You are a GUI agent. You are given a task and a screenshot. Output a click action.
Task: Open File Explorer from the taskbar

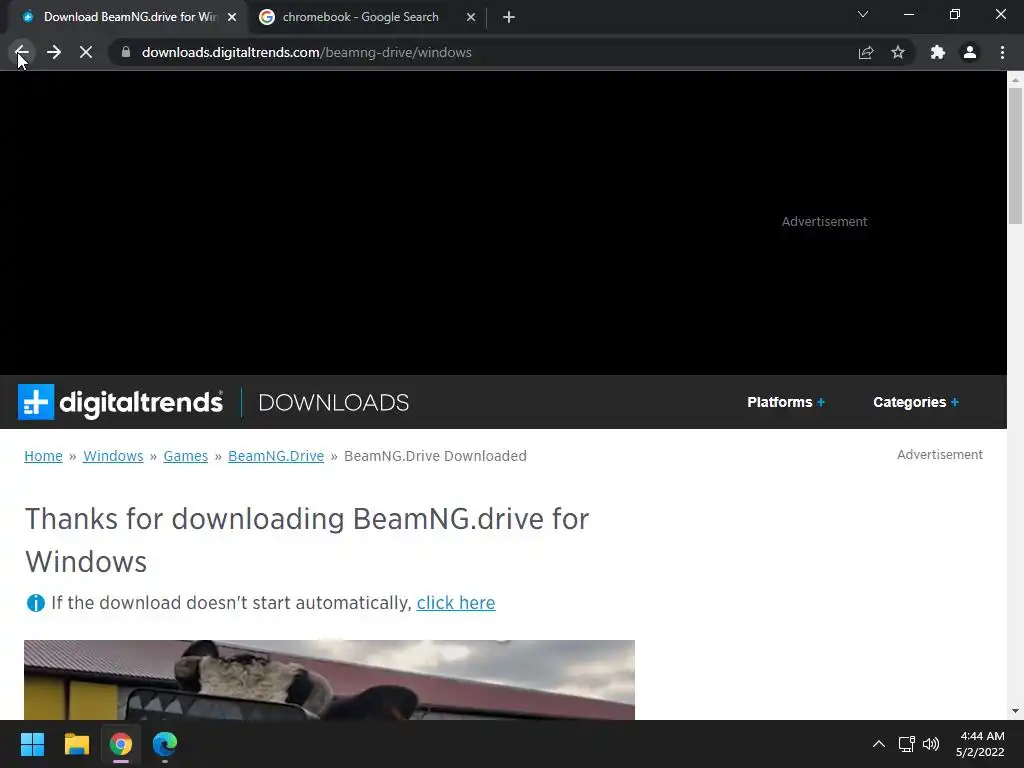coord(76,744)
